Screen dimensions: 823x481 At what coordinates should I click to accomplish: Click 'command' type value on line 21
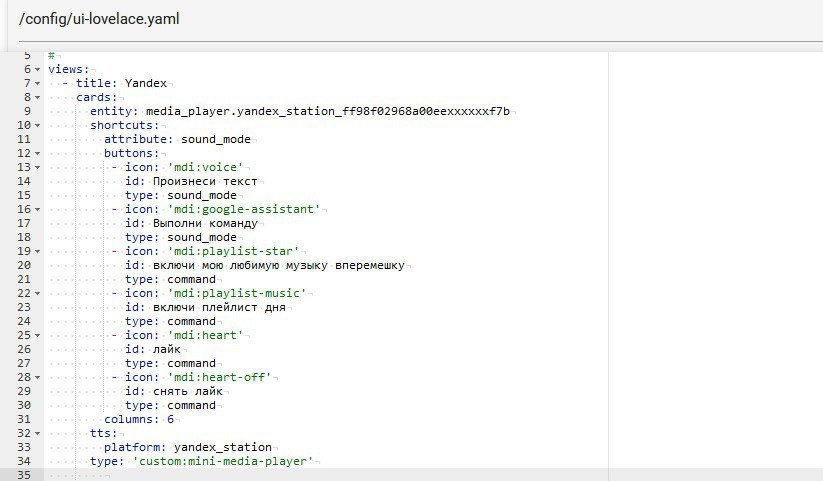click(191, 279)
